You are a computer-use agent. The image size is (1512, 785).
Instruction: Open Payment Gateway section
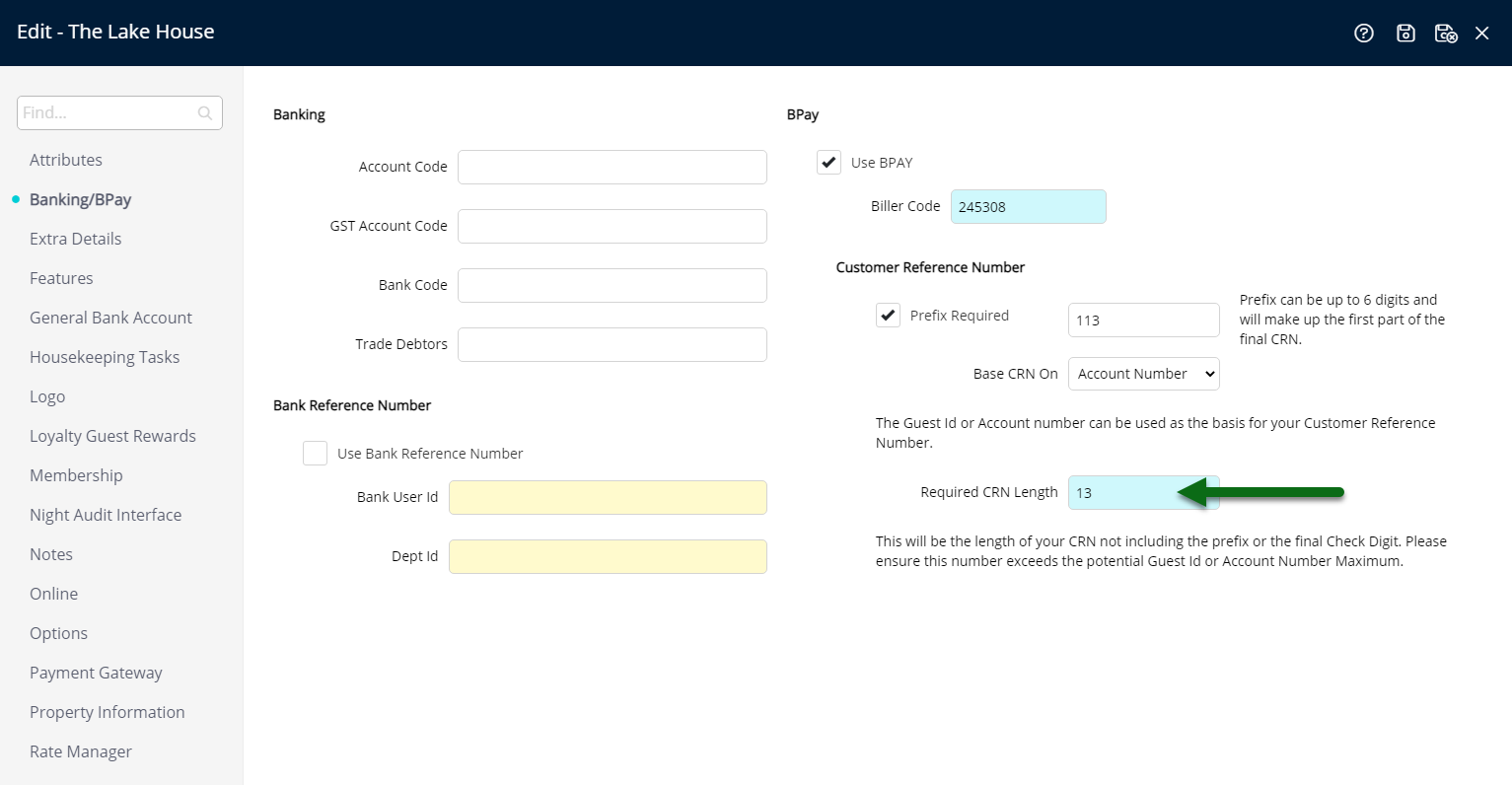pos(96,673)
